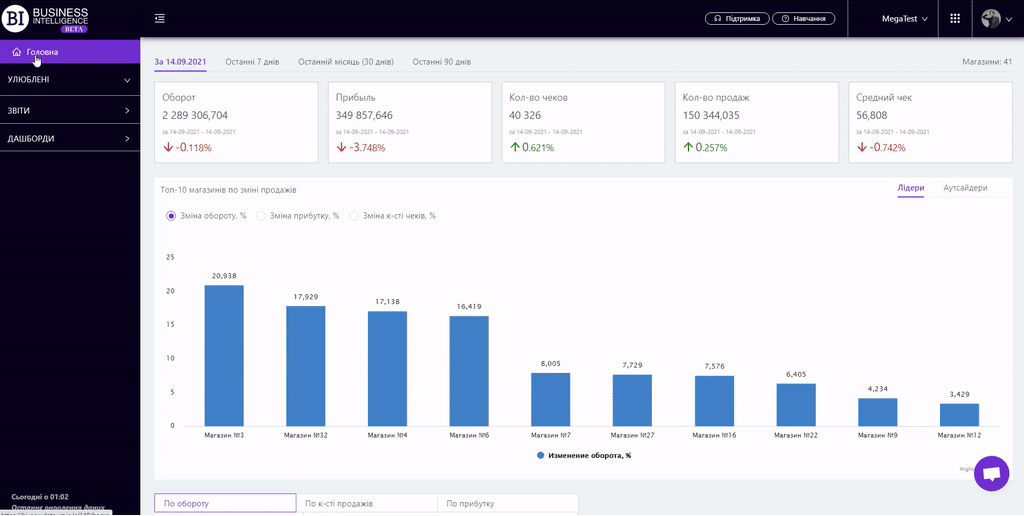This screenshot has width=1024, height=516.
Task: Switch to the Останні 7 днів tab
Action: click(x=251, y=62)
